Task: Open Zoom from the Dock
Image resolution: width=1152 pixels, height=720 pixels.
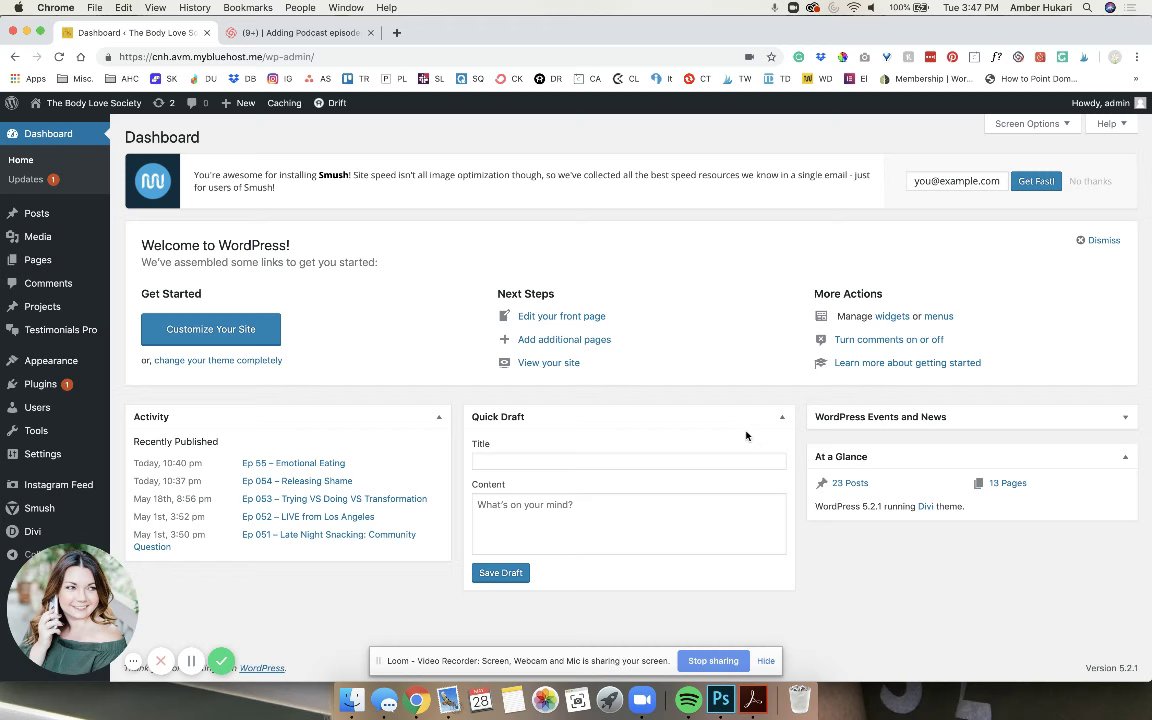Action: pyautogui.click(x=642, y=699)
